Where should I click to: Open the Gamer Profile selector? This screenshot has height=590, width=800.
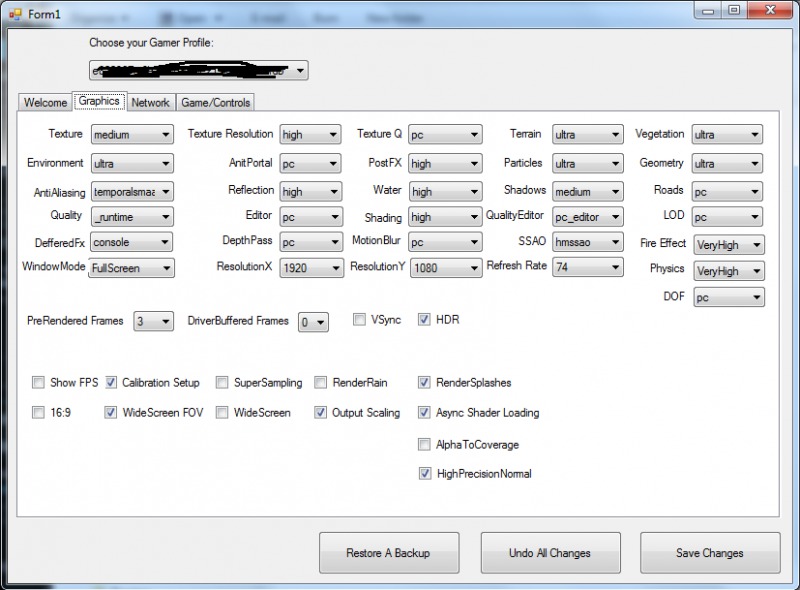pyautogui.click(x=198, y=70)
